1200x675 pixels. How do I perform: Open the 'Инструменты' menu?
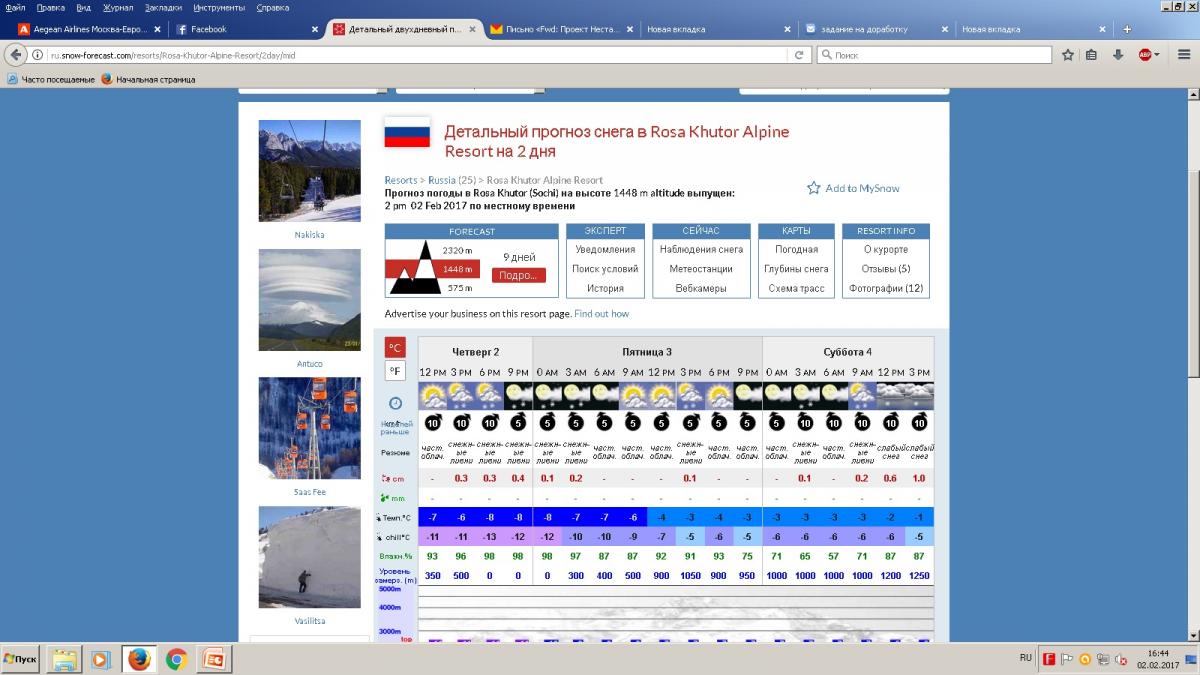(x=220, y=7)
